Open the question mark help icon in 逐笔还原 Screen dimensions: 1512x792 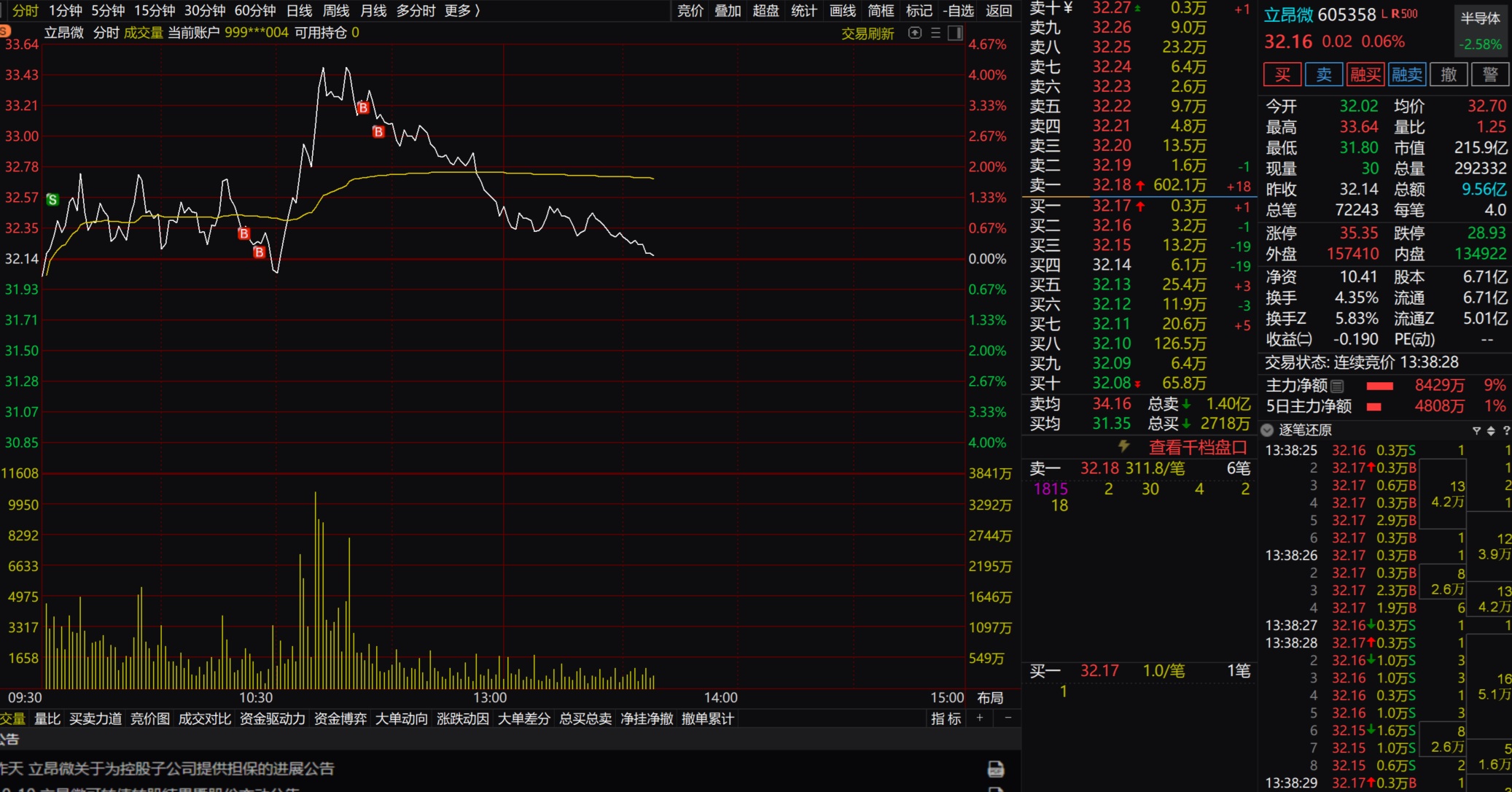[x=1506, y=430]
